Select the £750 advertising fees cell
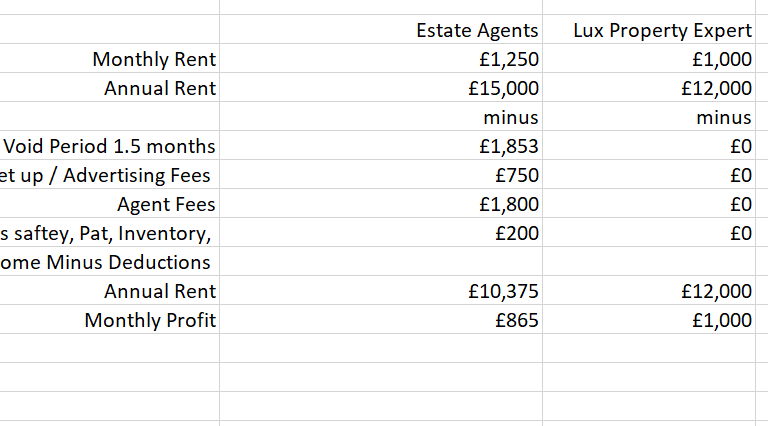Viewport: 768px width, 426px height. click(x=516, y=175)
